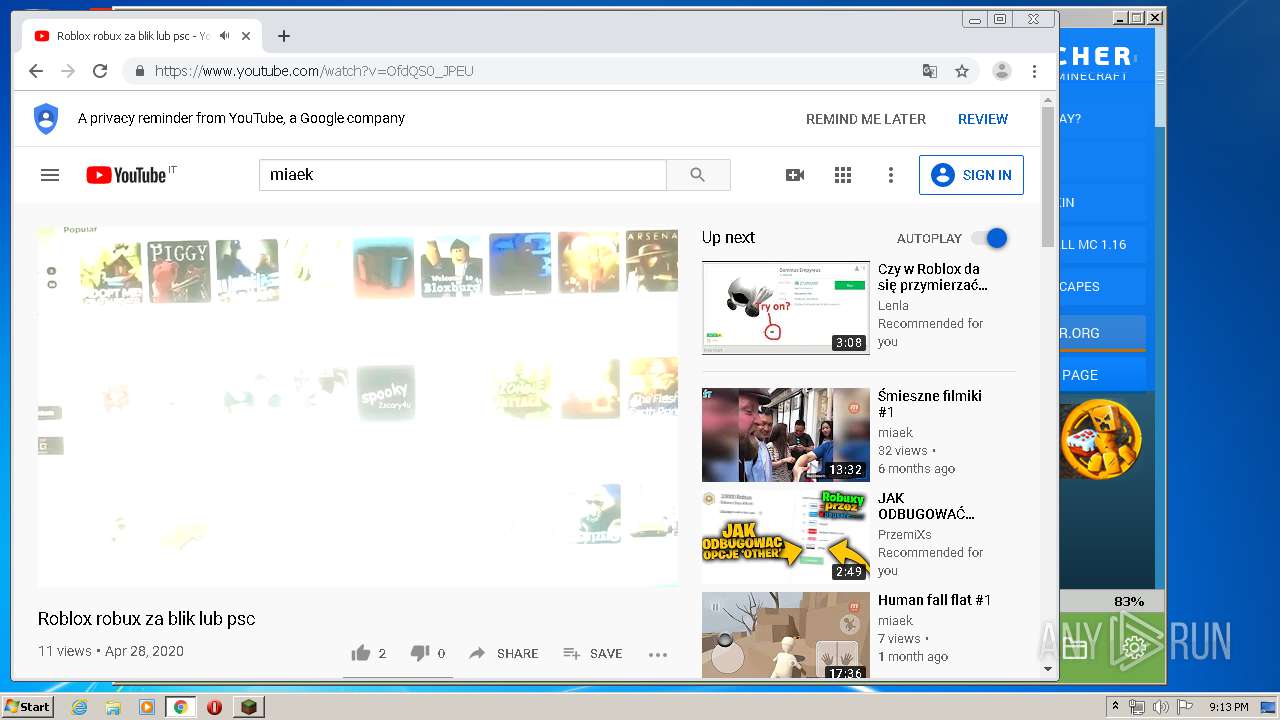Click the Lenla channel name

point(893,305)
